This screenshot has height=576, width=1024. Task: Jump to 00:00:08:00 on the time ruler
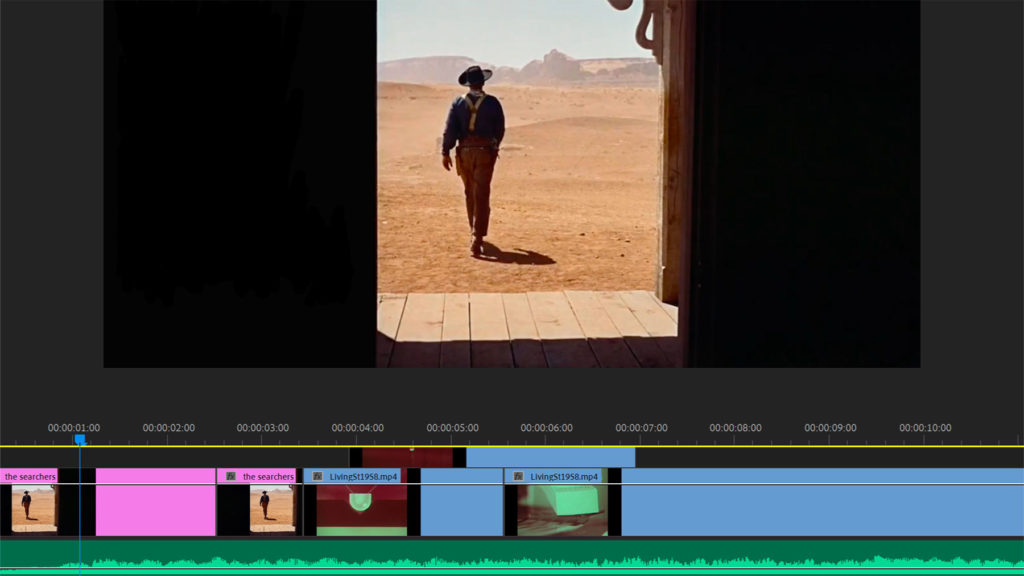[x=735, y=429]
